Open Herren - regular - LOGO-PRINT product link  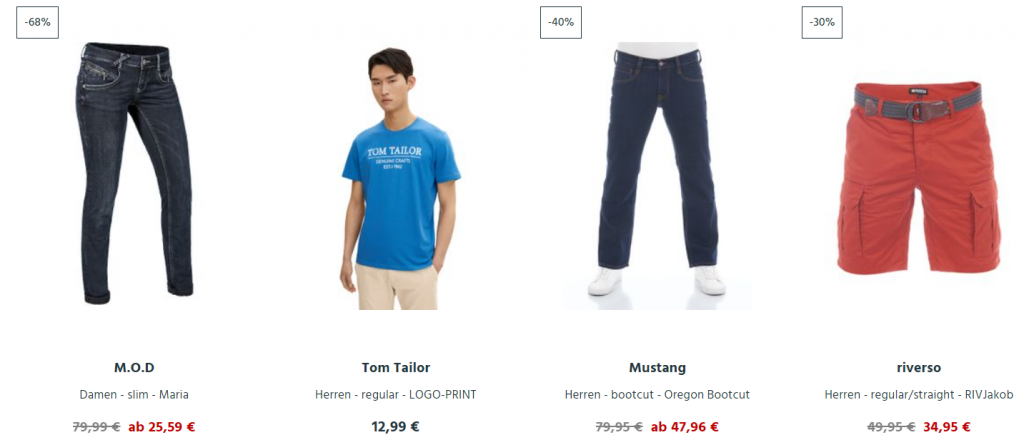point(396,395)
